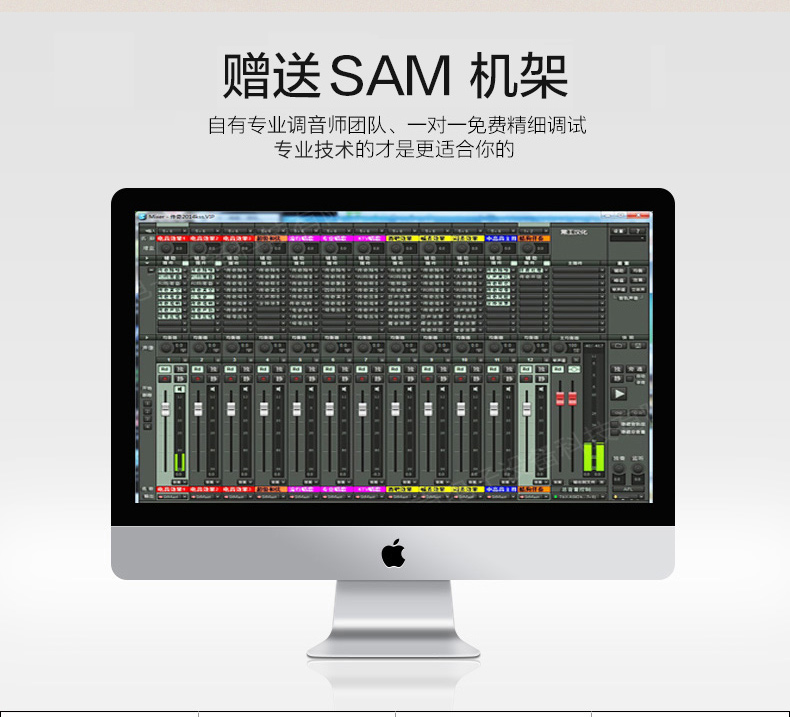Click the pan knob on channel 7

coord(363,348)
